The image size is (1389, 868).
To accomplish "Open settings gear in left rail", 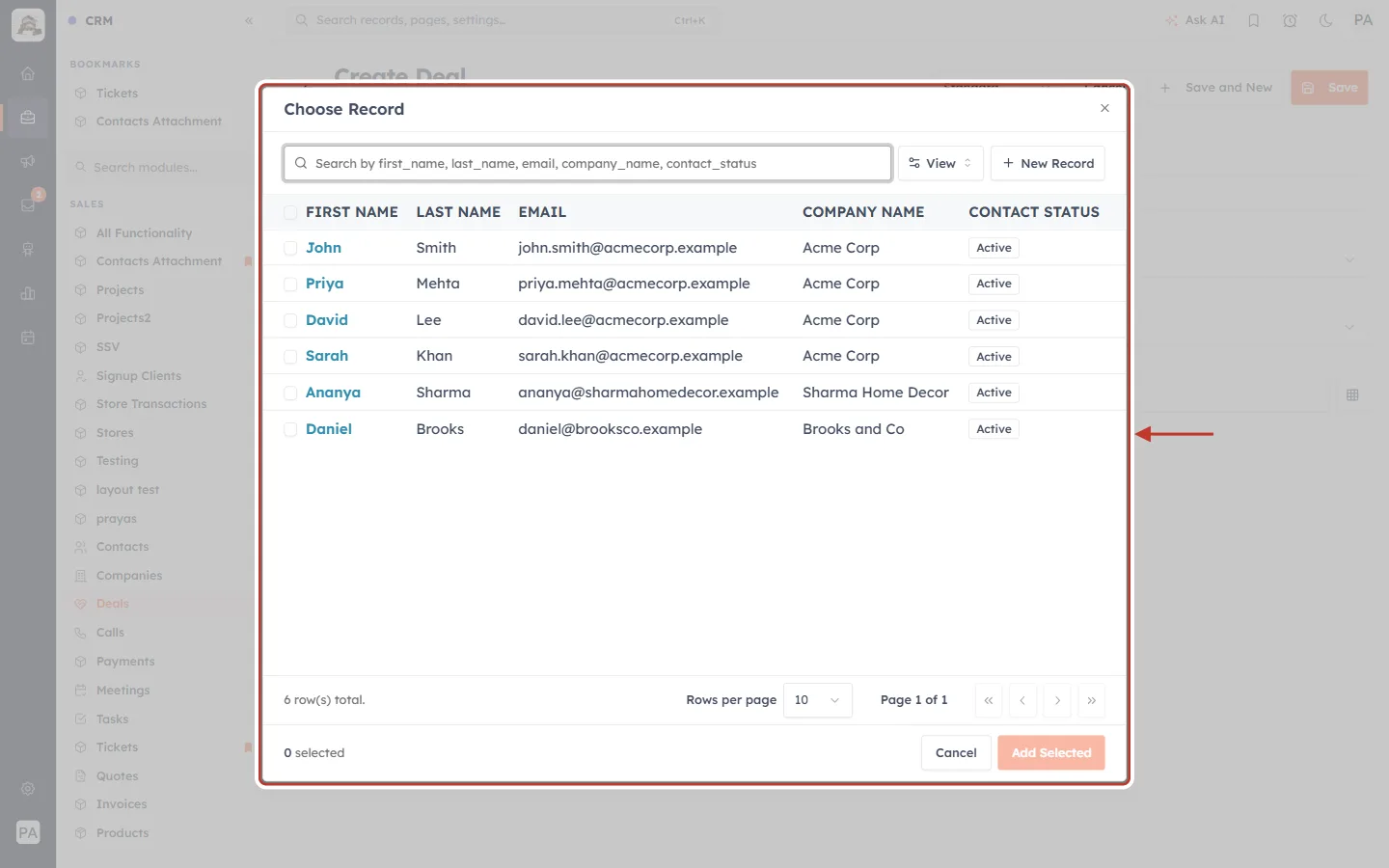I will point(28,789).
